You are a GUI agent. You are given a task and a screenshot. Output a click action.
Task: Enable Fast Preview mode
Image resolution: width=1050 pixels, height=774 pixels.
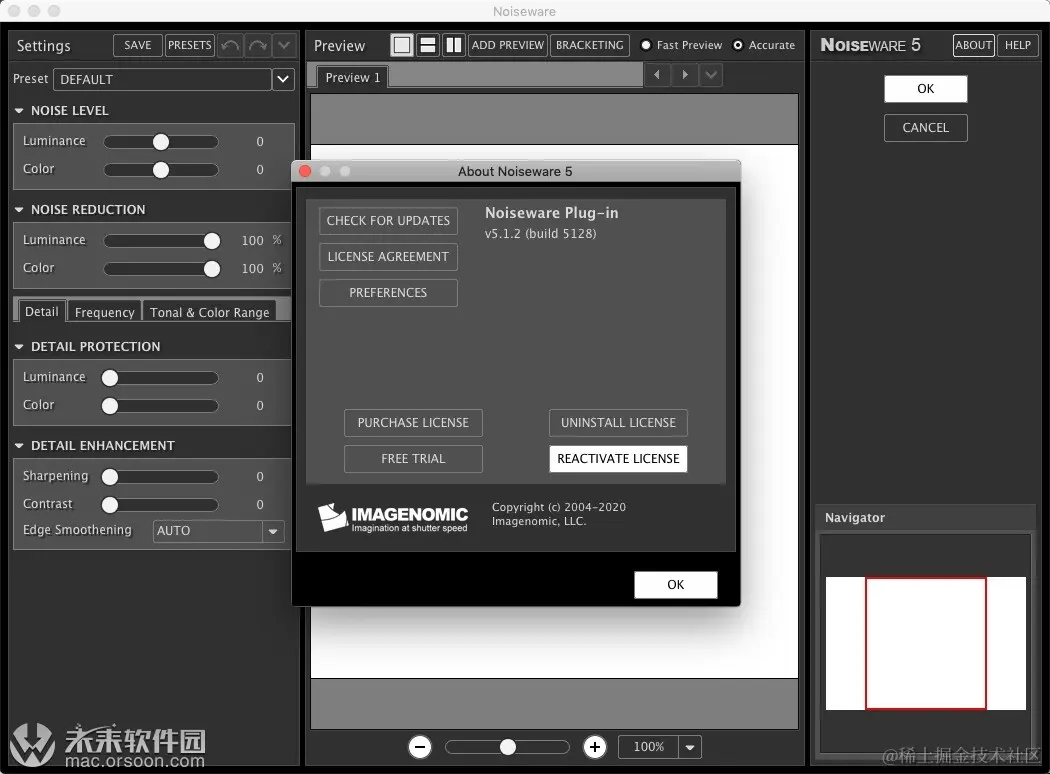coord(646,45)
